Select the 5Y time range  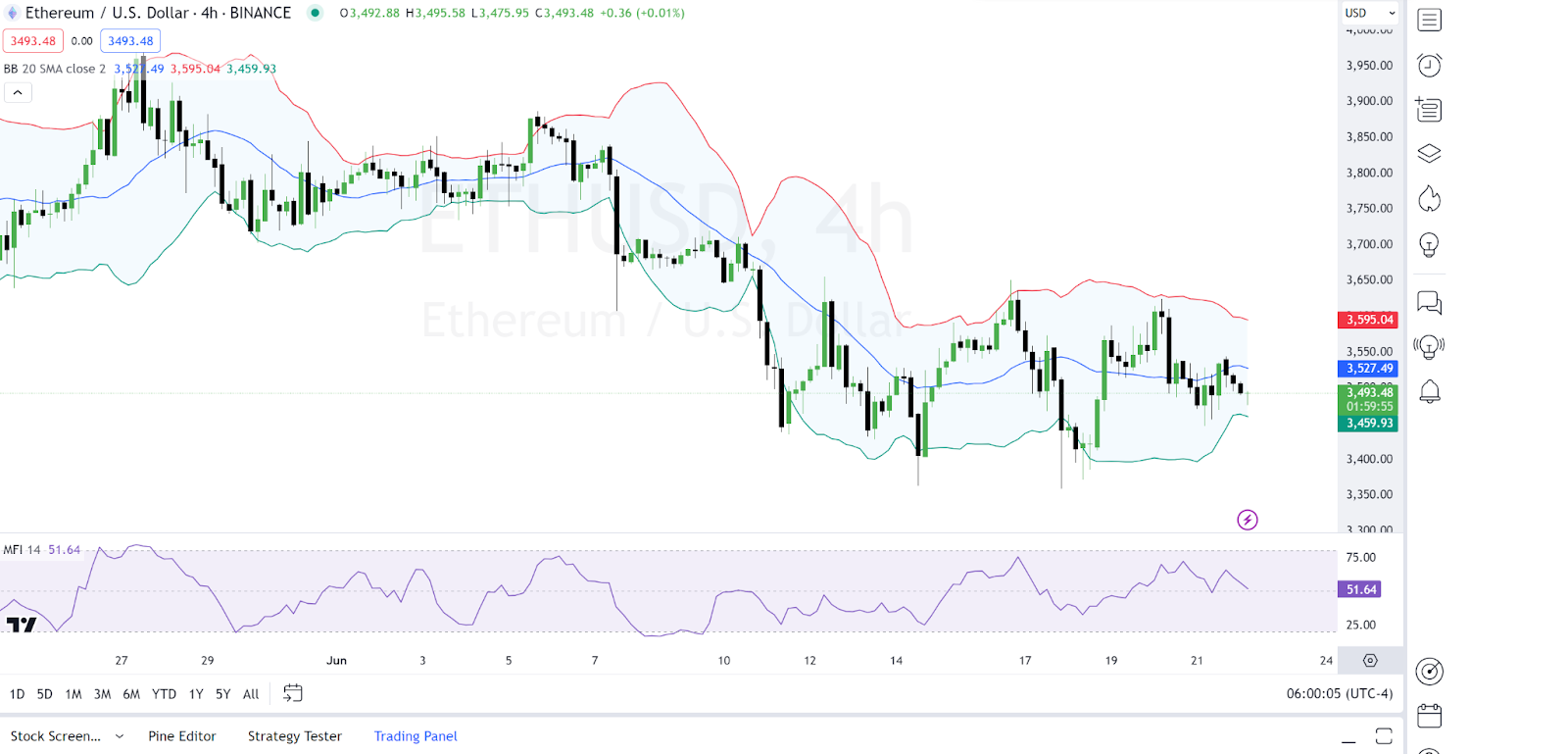click(223, 694)
